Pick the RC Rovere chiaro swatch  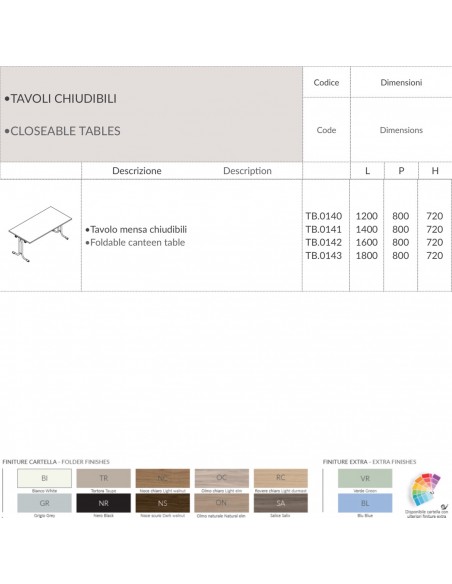pos(281,478)
